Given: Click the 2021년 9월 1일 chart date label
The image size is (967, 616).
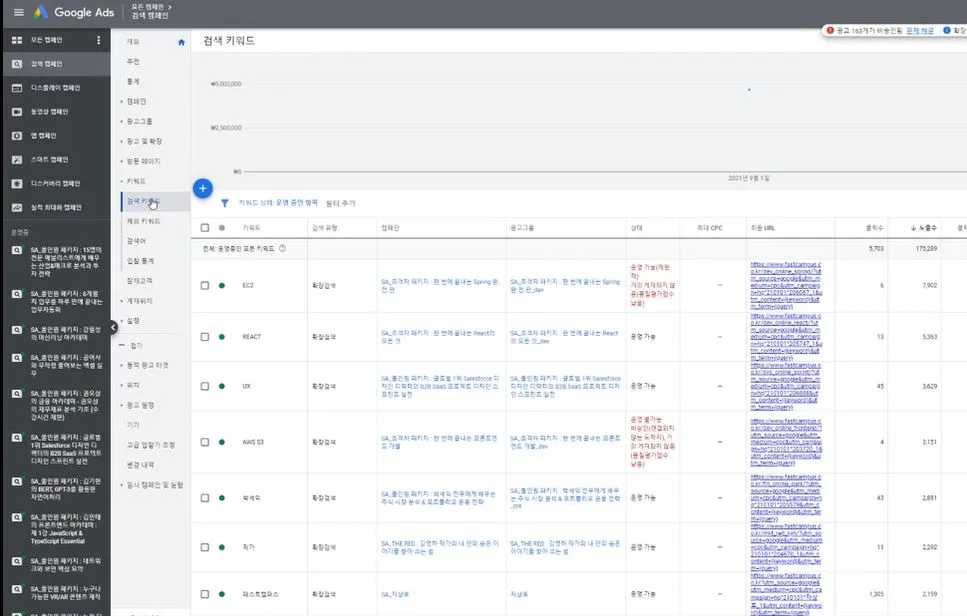Looking at the screenshot, I should [x=749, y=178].
